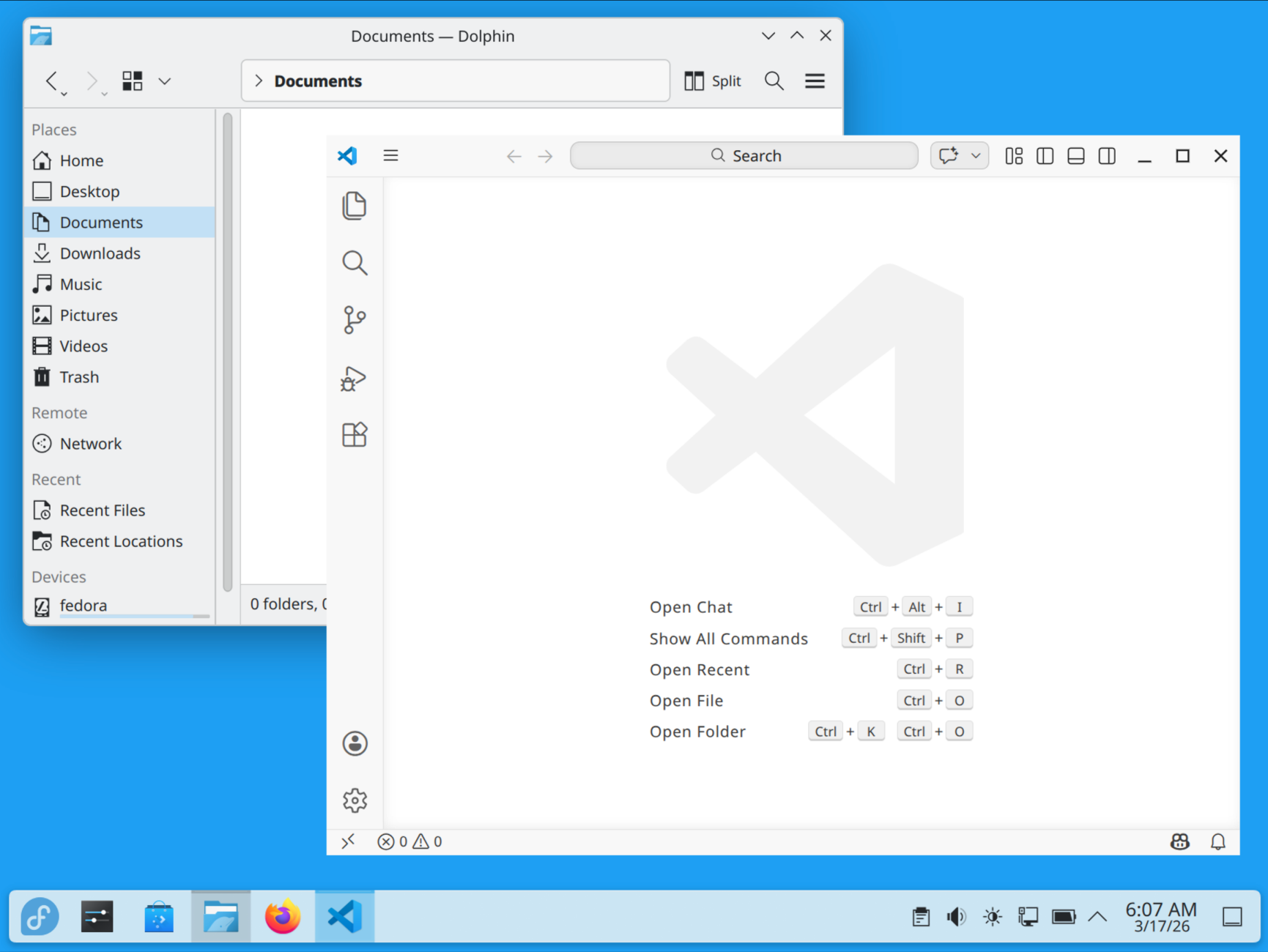Toggle the primary sidebar in VS Code
The height and width of the screenshot is (952, 1268).
pos(1045,155)
